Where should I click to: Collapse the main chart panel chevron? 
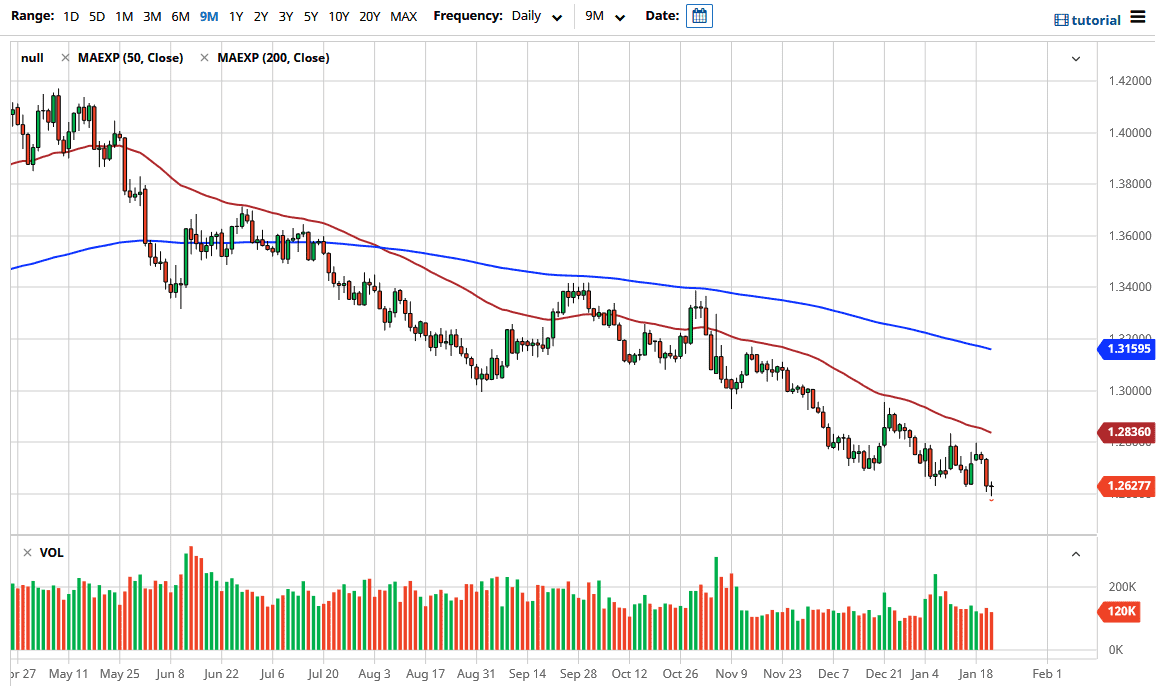point(1076,58)
